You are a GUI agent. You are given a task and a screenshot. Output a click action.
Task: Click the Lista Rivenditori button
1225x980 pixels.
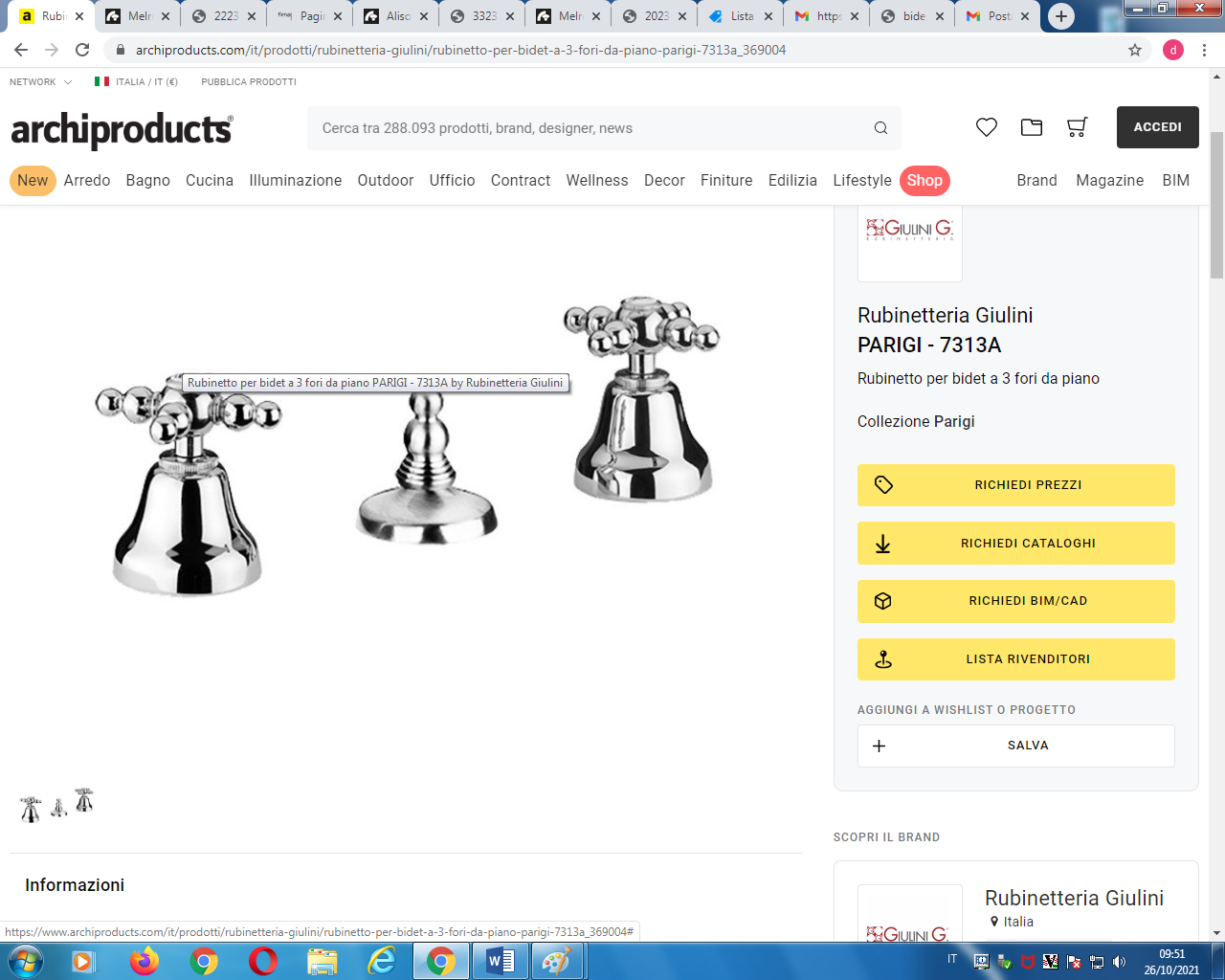pyautogui.click(x=1016, y=659)
